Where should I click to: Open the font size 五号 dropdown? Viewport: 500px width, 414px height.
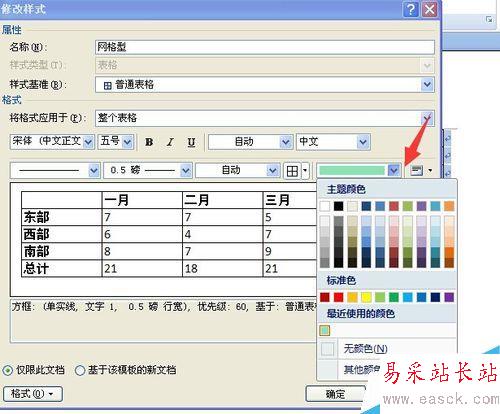click(127, 142)
